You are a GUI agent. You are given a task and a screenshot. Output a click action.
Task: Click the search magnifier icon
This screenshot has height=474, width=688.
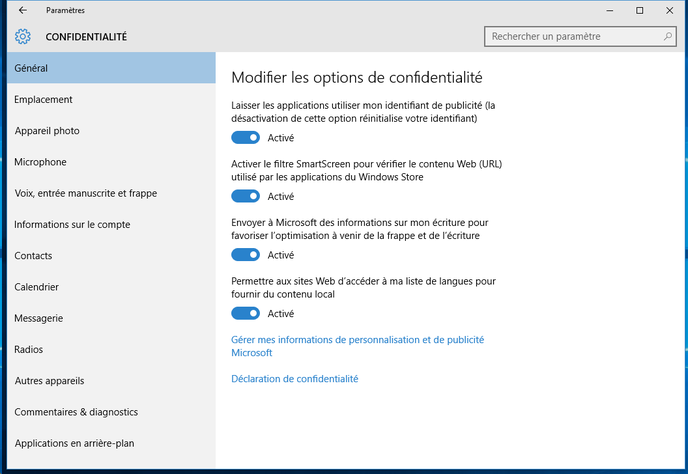(667, 36)
